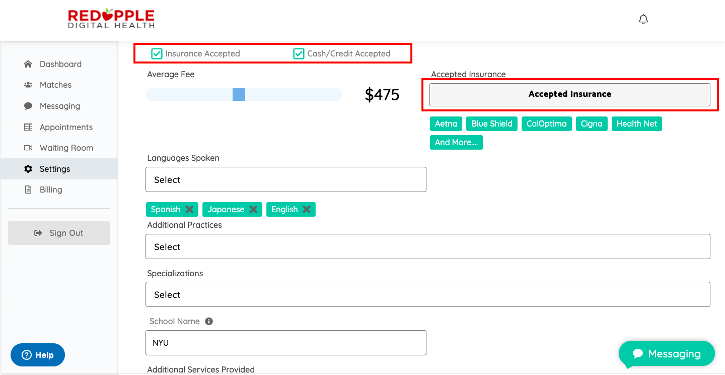This screenshot has height=375, width=725.
Task: Click the Sign Out button
Action: click(59, 233)
